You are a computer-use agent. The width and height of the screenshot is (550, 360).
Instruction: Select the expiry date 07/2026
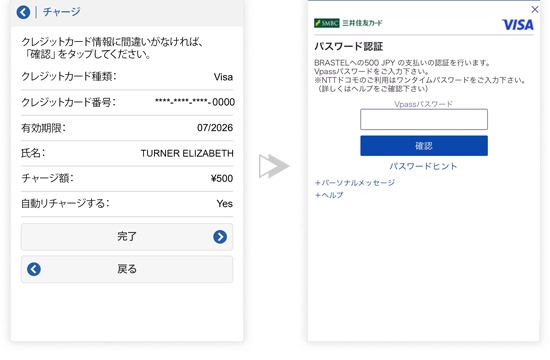[x=215, y=128]
